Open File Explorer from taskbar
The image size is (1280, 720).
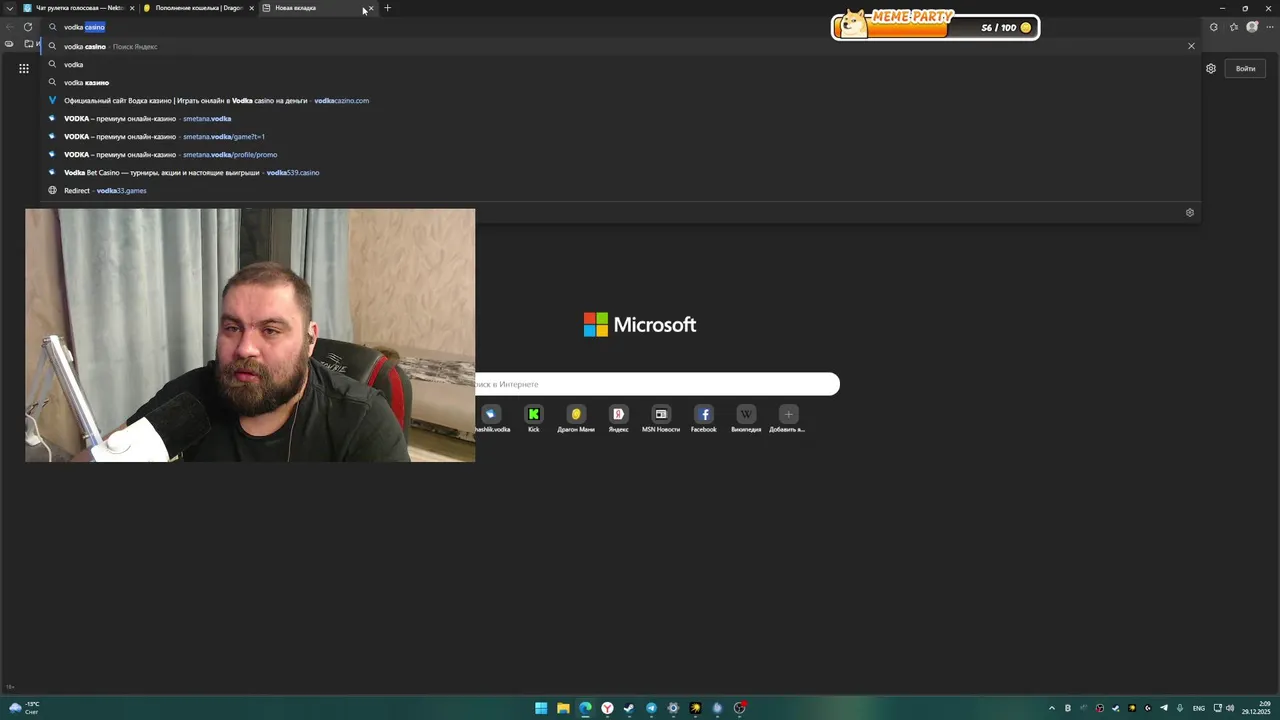[563, 708]
